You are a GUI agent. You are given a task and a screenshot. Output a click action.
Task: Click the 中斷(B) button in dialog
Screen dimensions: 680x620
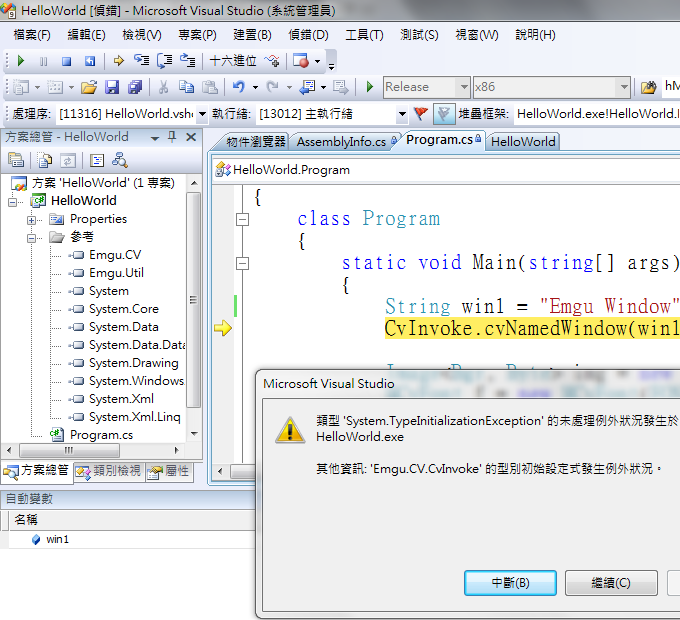point(510,583)
